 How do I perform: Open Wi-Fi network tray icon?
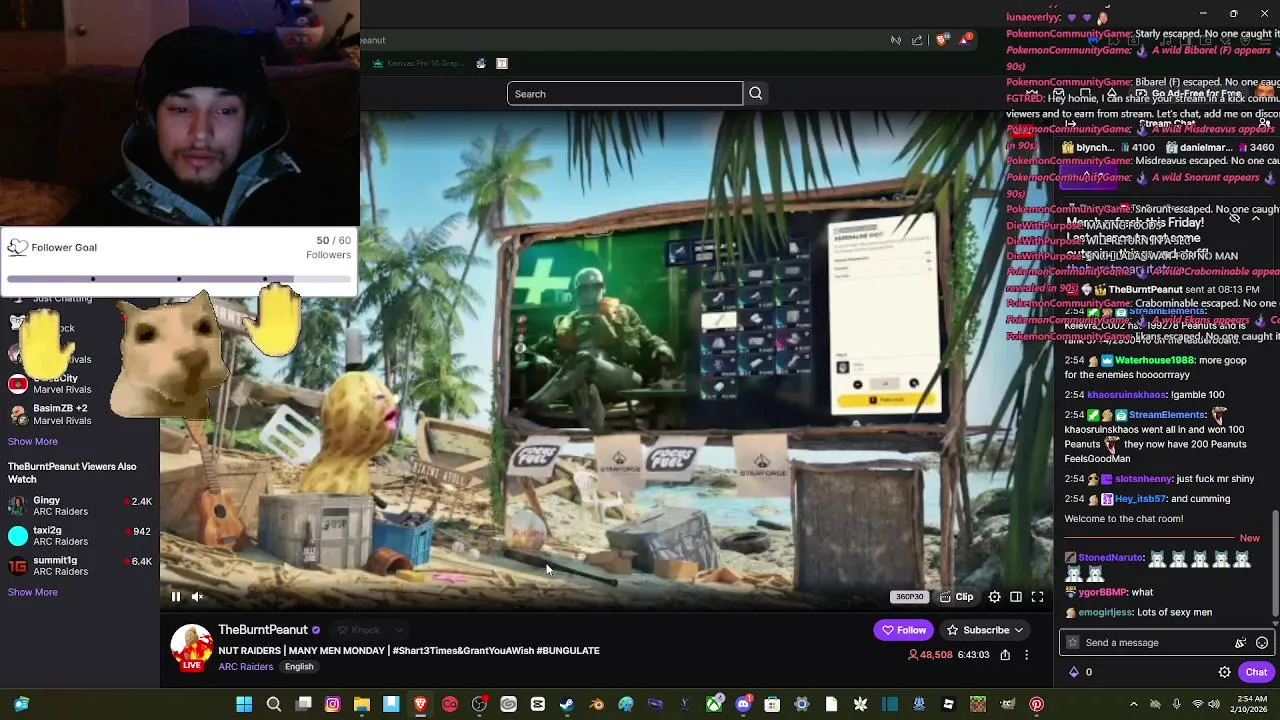coord(1198,704)
